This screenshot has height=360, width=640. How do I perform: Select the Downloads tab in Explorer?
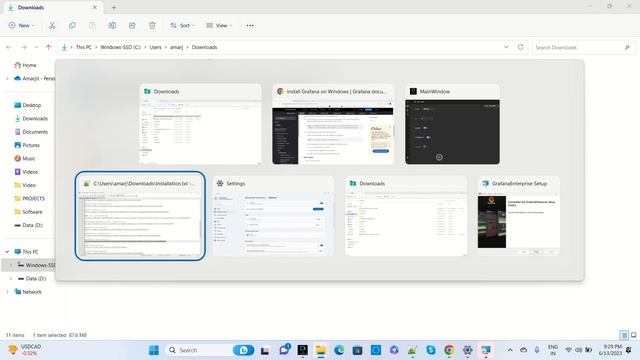(52, 7)
